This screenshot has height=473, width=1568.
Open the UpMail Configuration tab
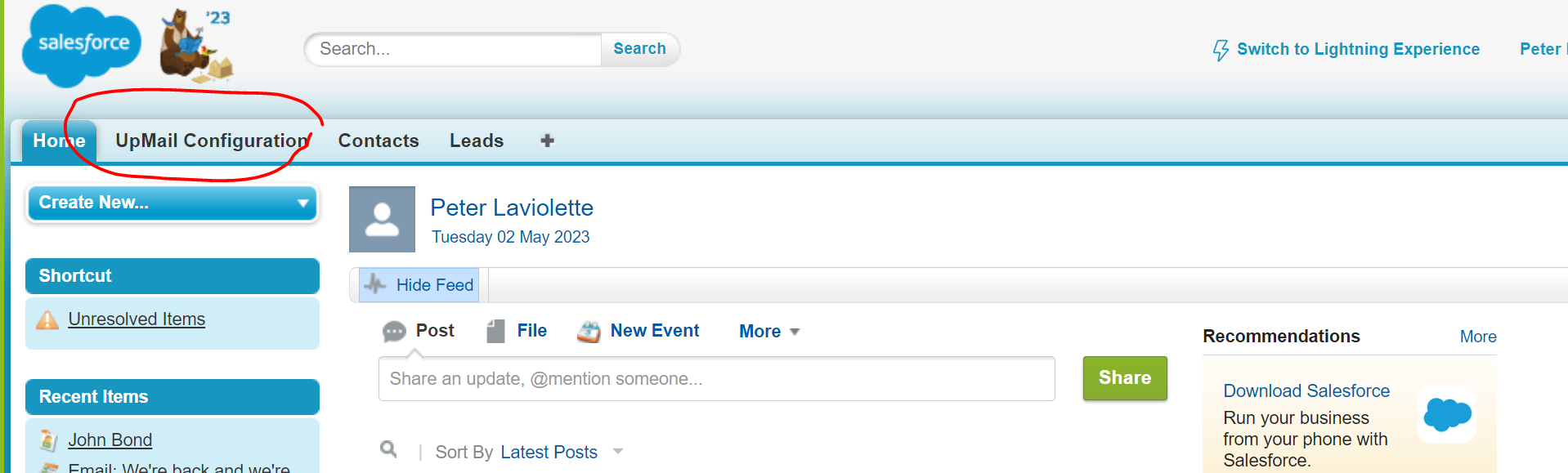click(213, 141)
